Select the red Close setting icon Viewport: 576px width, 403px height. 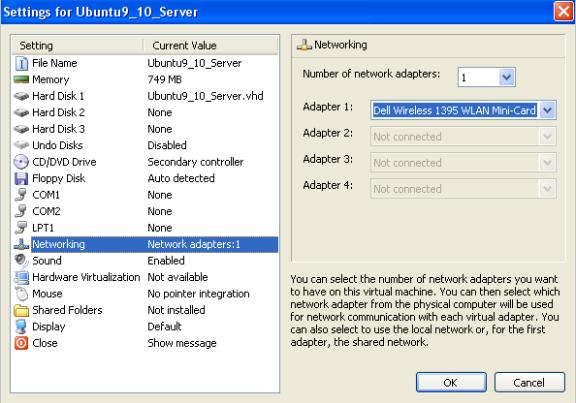point(21,343)
